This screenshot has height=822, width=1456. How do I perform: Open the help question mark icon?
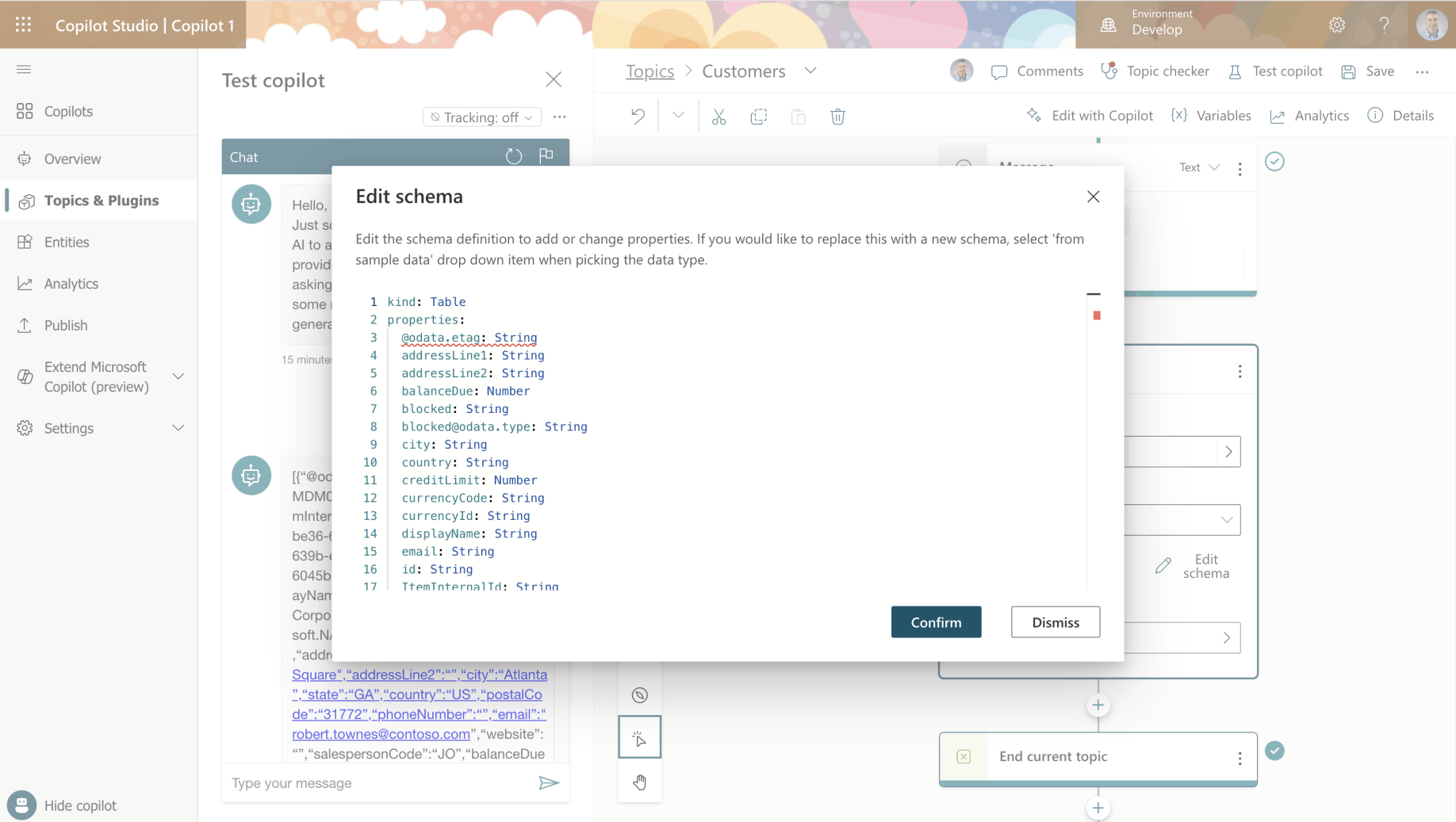[x=1384, y=25]
